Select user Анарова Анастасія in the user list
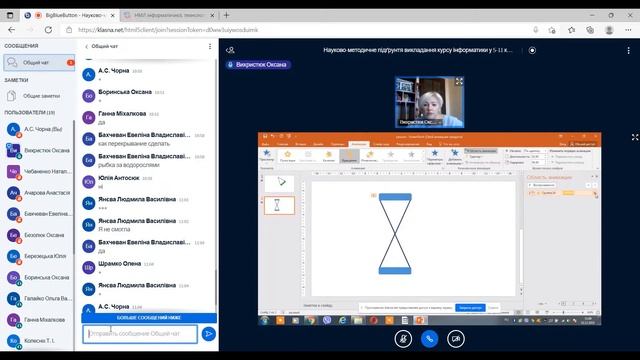This screenshot has height=360, width=640. pos(39,193)
